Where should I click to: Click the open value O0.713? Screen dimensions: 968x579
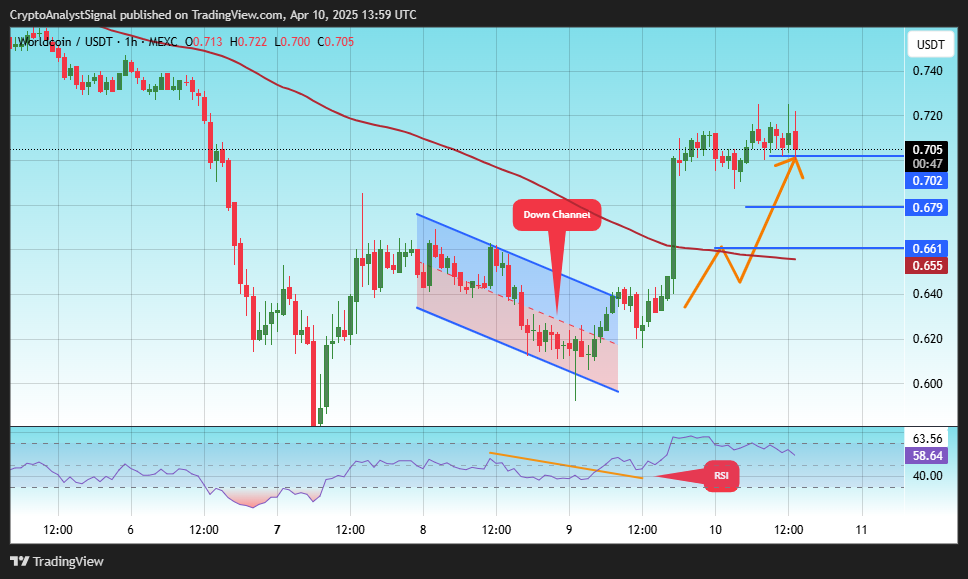204,42
